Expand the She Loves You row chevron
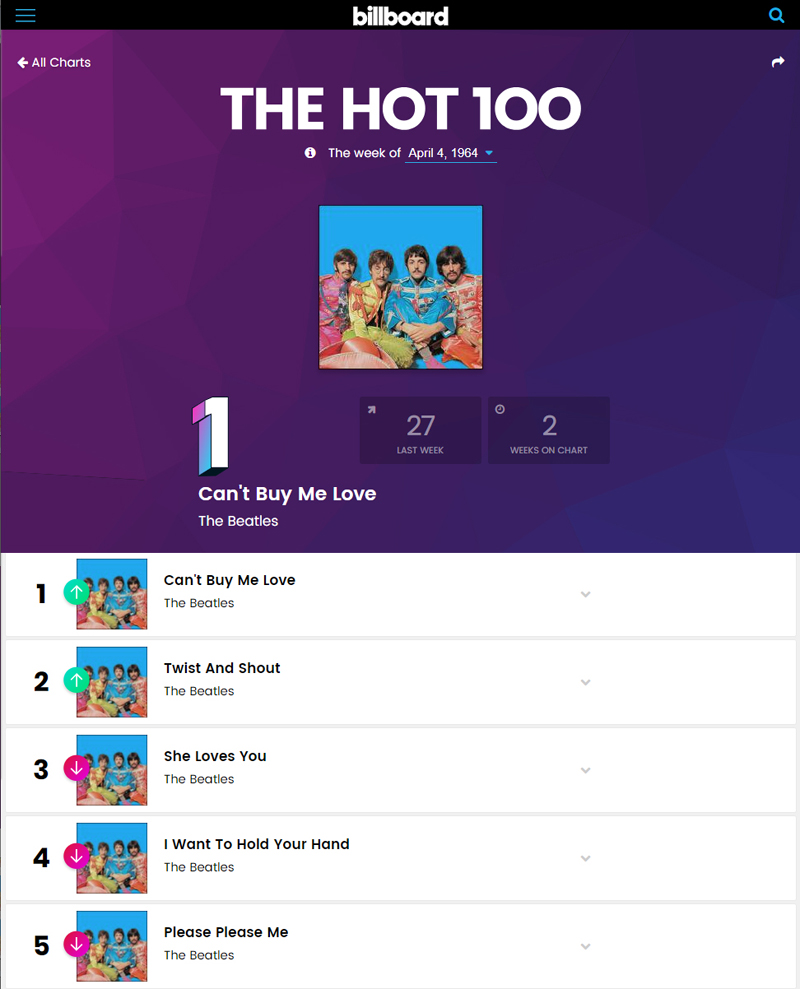 pos(586,770)
